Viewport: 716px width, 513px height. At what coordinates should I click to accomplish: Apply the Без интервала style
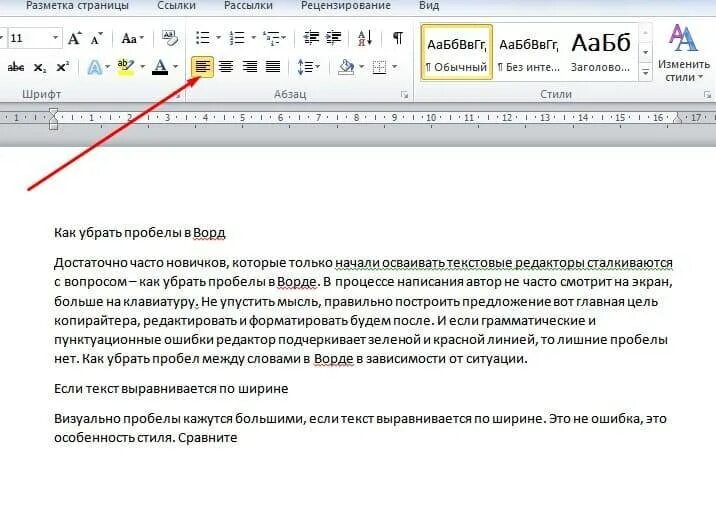(529, 53)
